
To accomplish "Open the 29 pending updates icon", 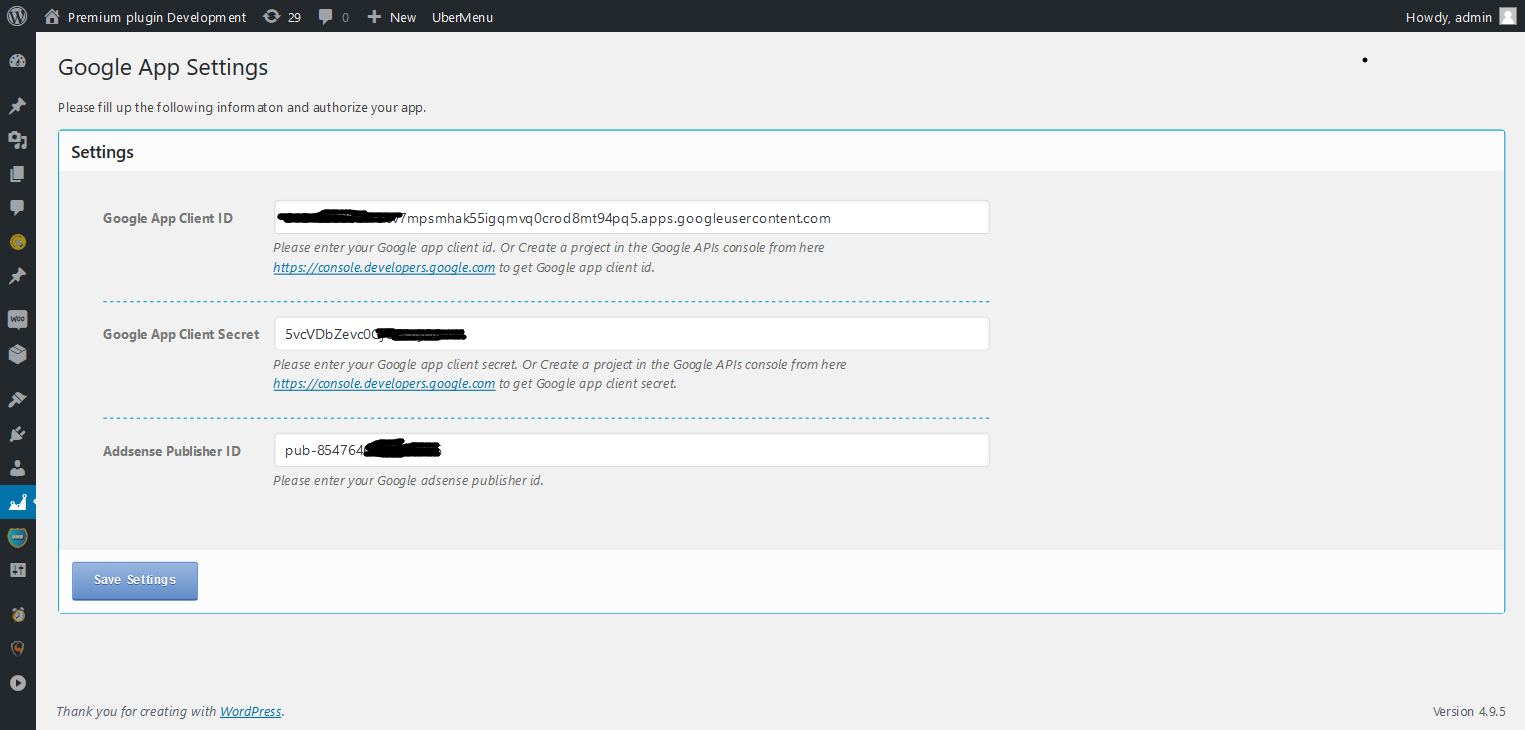I will point(282,16).
